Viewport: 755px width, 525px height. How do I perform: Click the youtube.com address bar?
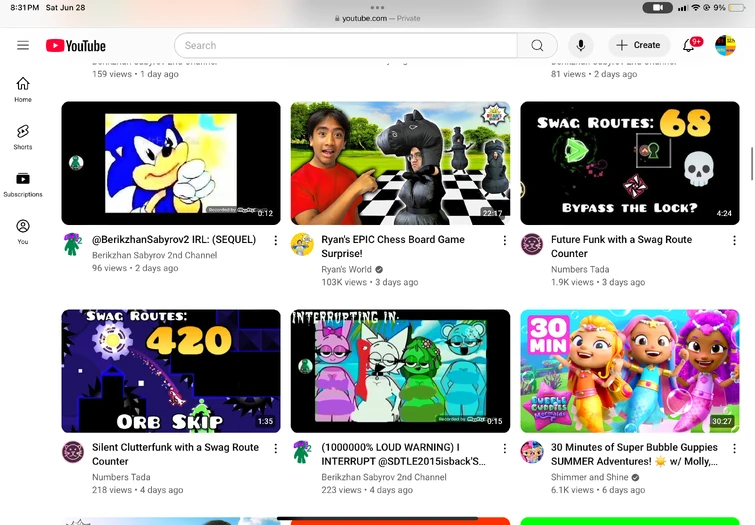(x=378, y=18)
